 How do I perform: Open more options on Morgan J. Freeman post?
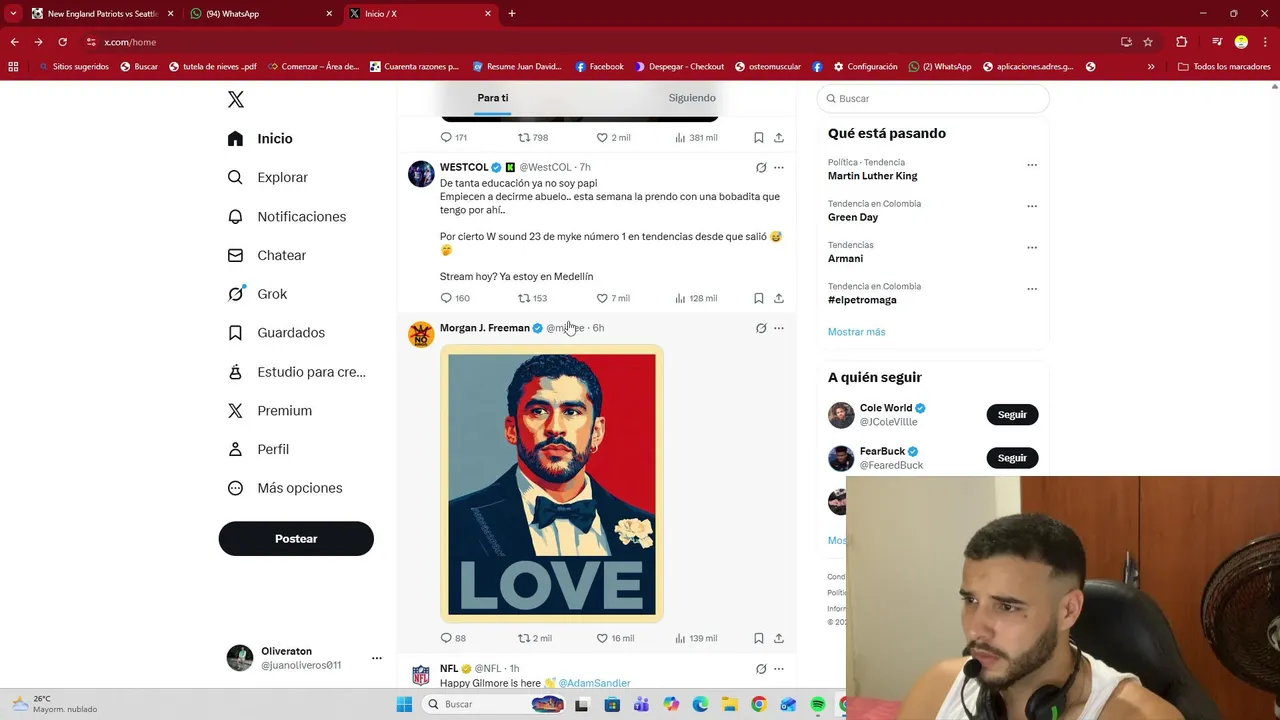click(779, 328)
